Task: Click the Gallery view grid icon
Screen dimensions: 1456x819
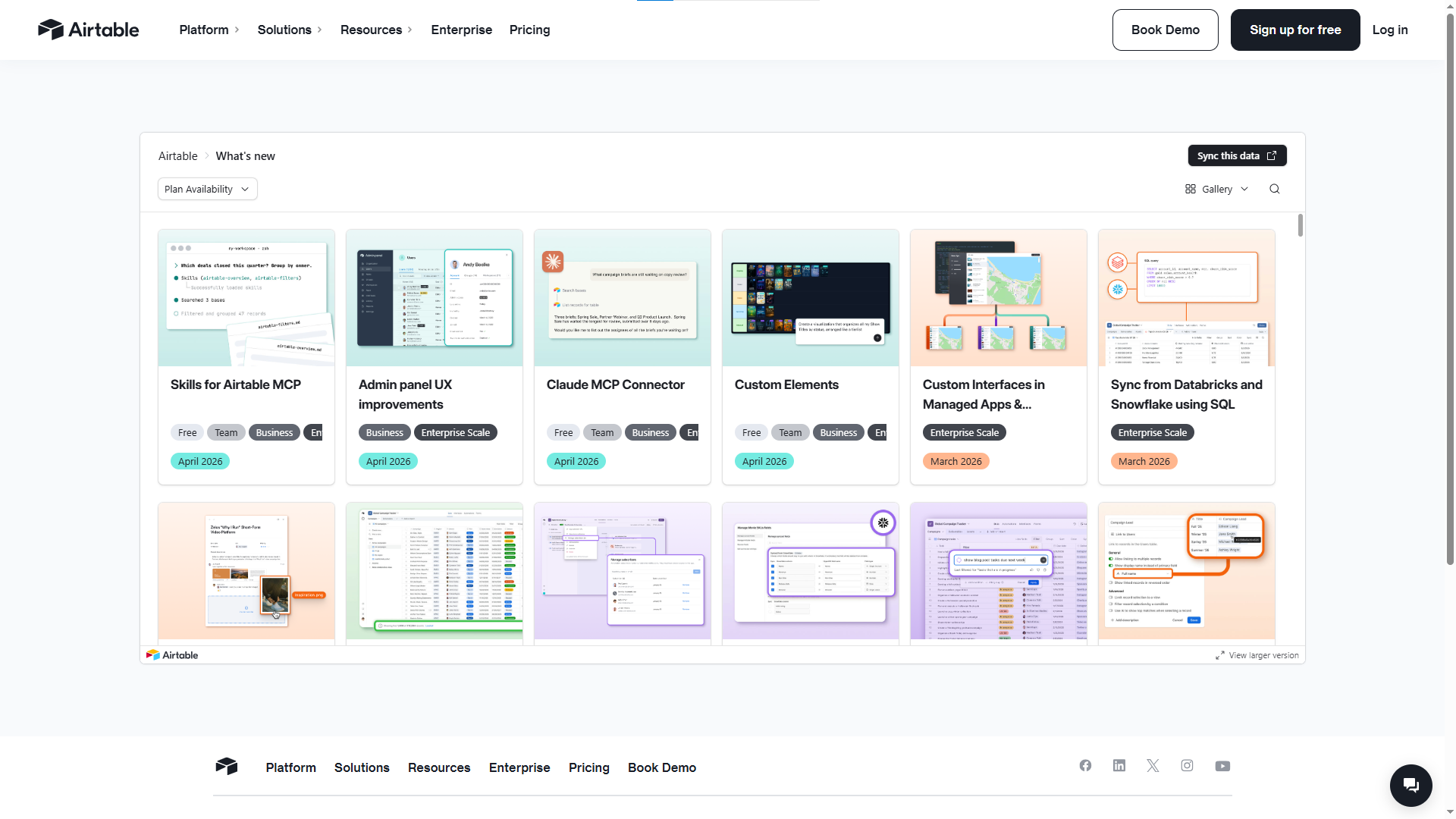Action: (x=1191, y=189)
